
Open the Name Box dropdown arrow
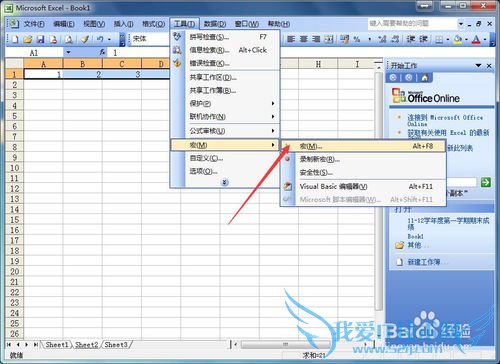click(x=68, y=52)
